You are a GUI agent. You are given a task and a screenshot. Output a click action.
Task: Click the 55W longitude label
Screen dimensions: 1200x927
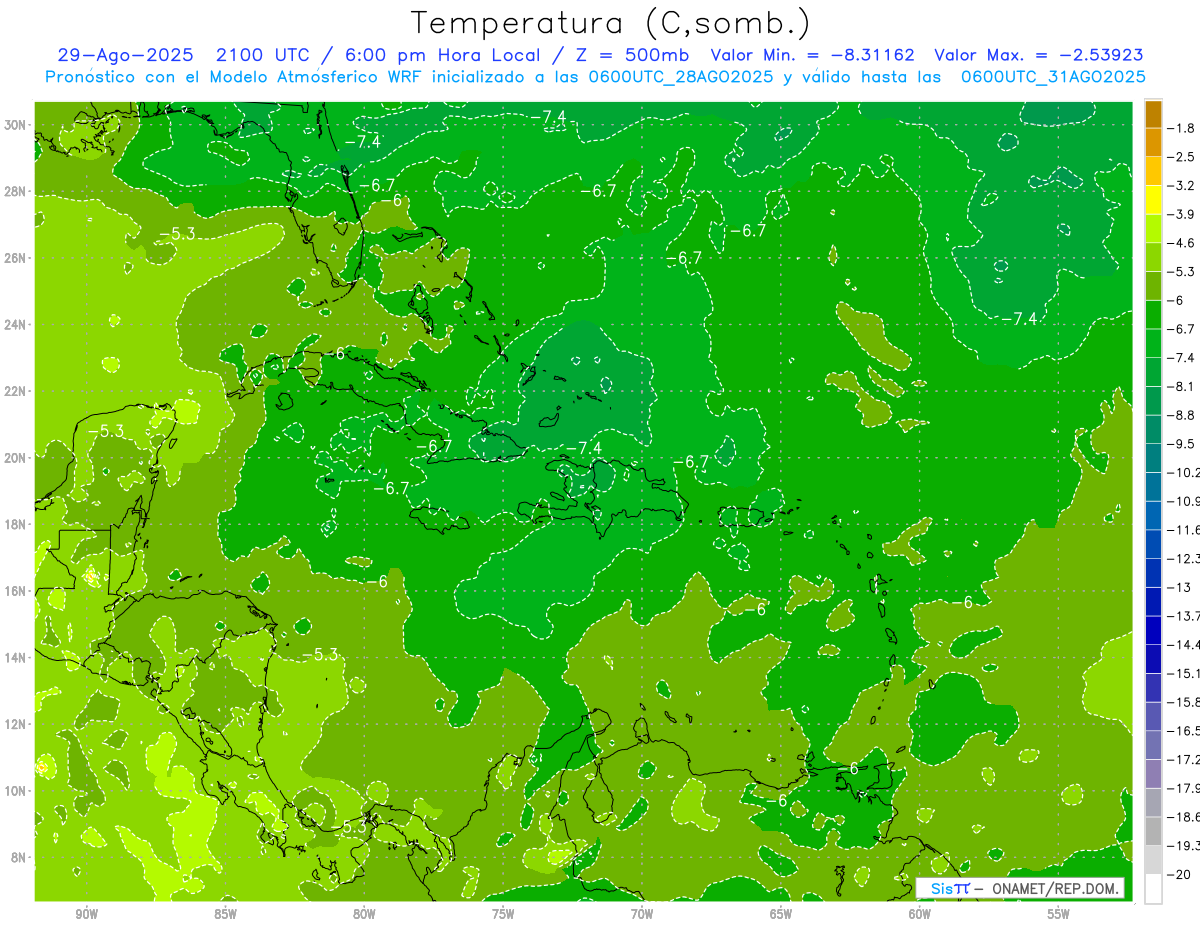[1059, 914]
